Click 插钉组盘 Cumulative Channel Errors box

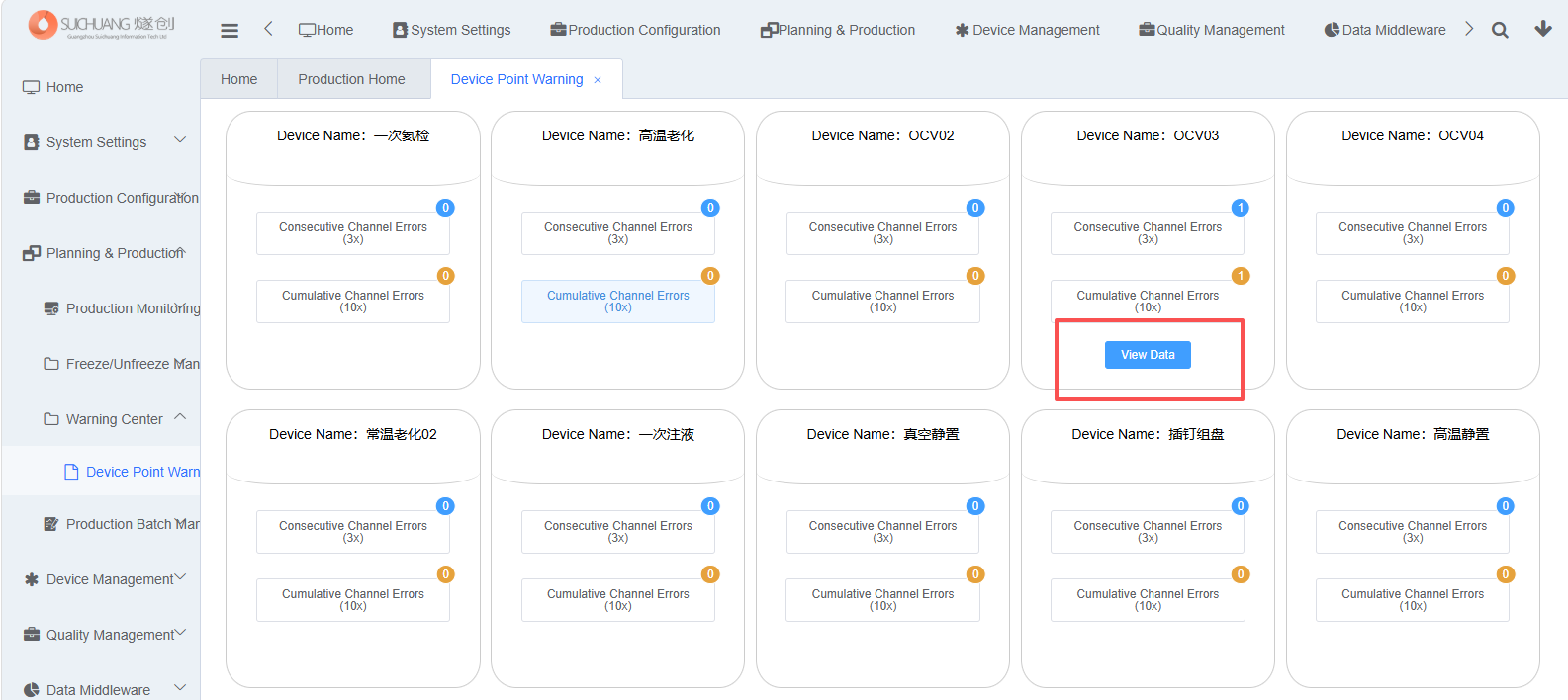pyautogui.click(x=1148, y=600)
